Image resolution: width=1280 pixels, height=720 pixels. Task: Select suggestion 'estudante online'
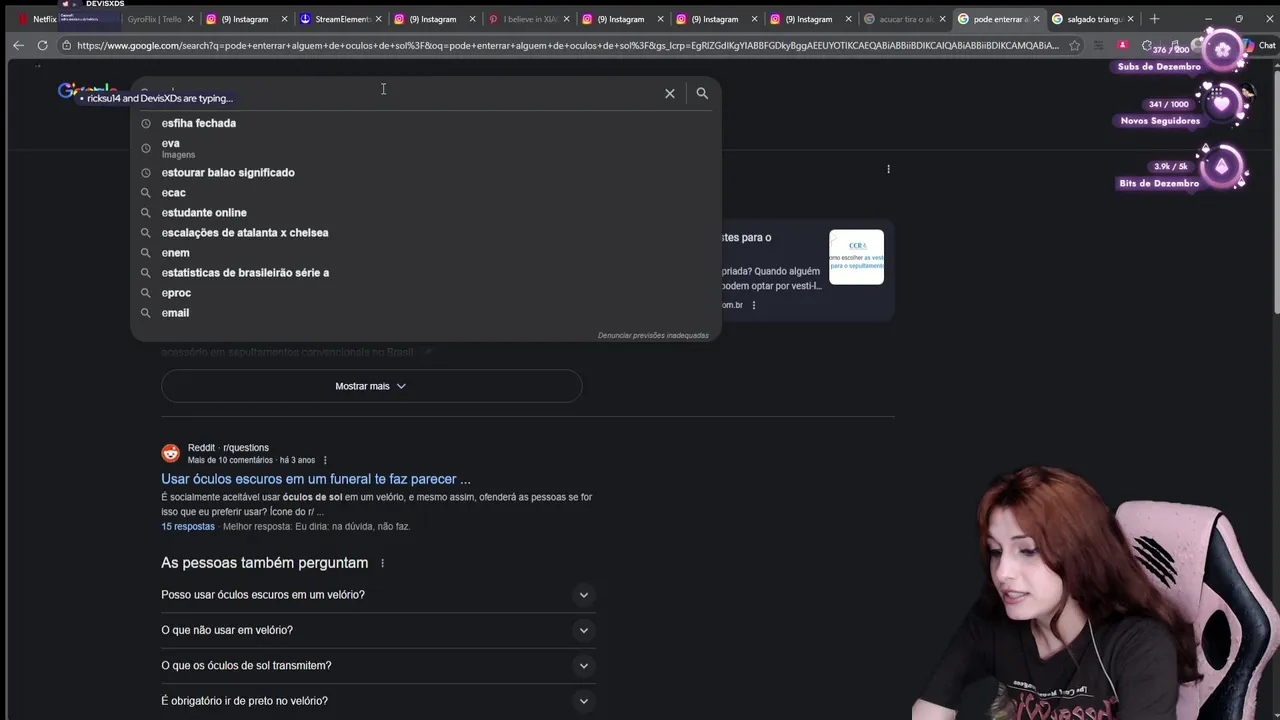(204, 213)
